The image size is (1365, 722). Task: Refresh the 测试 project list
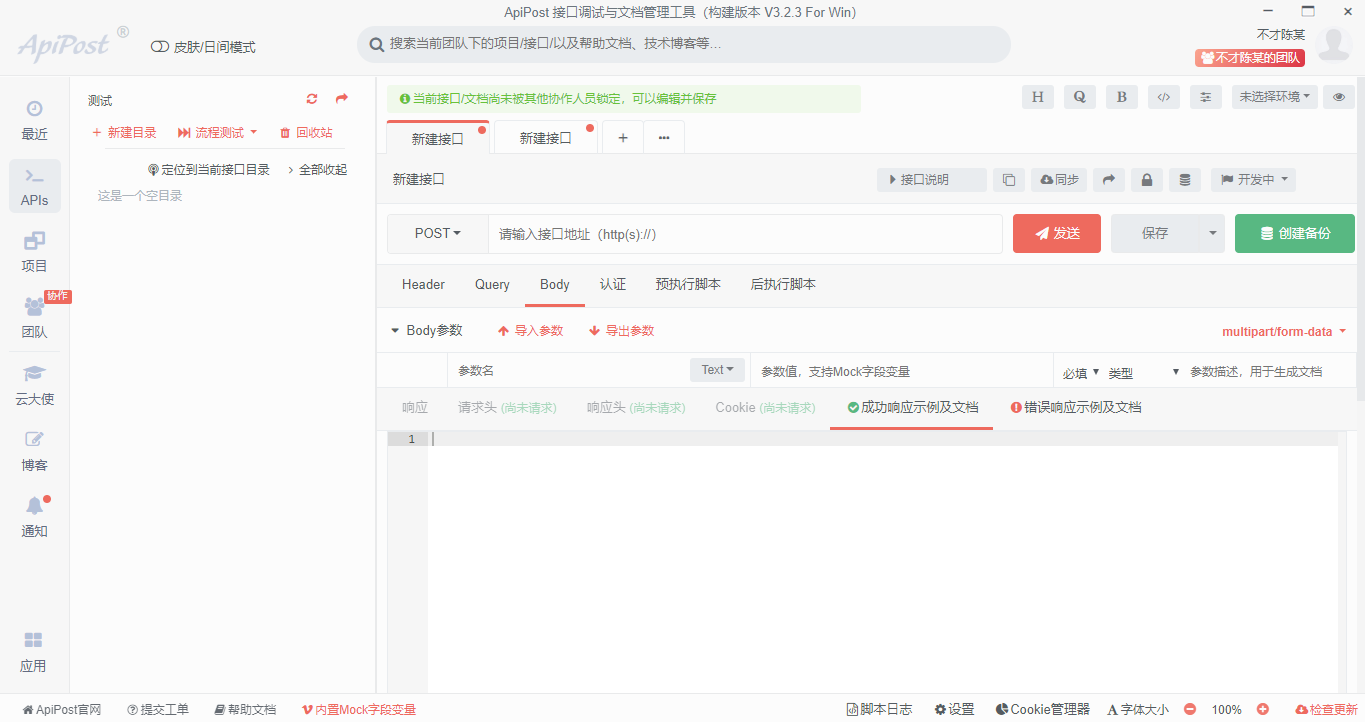pos(311,99)
